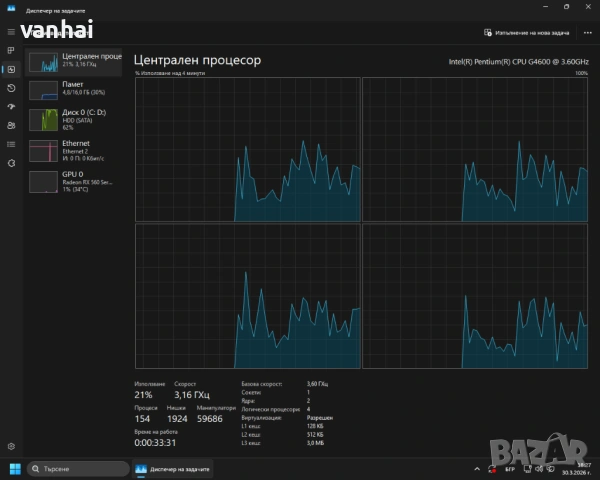
Task: Open the Services page icon
Action: coord(11,164)
